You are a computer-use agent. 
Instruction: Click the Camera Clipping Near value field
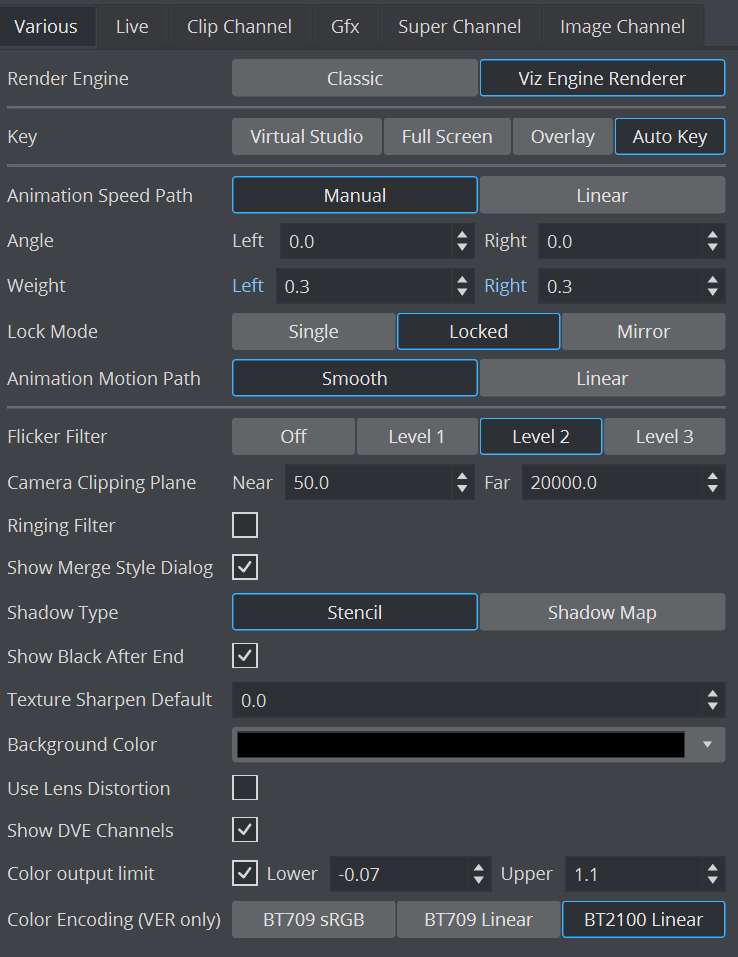point(368,483)
